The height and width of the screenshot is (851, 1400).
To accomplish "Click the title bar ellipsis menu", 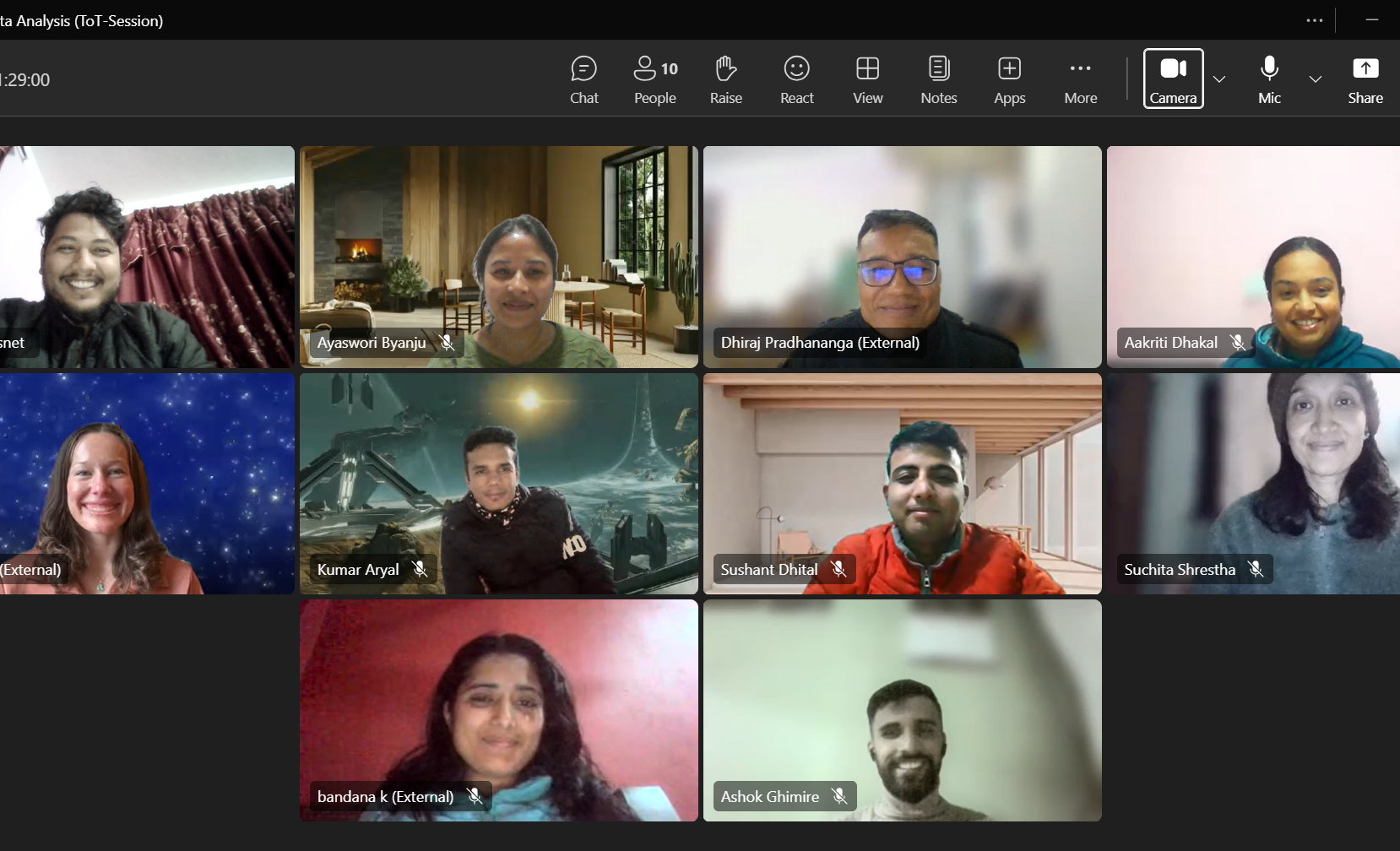I will pos(1314,20).
